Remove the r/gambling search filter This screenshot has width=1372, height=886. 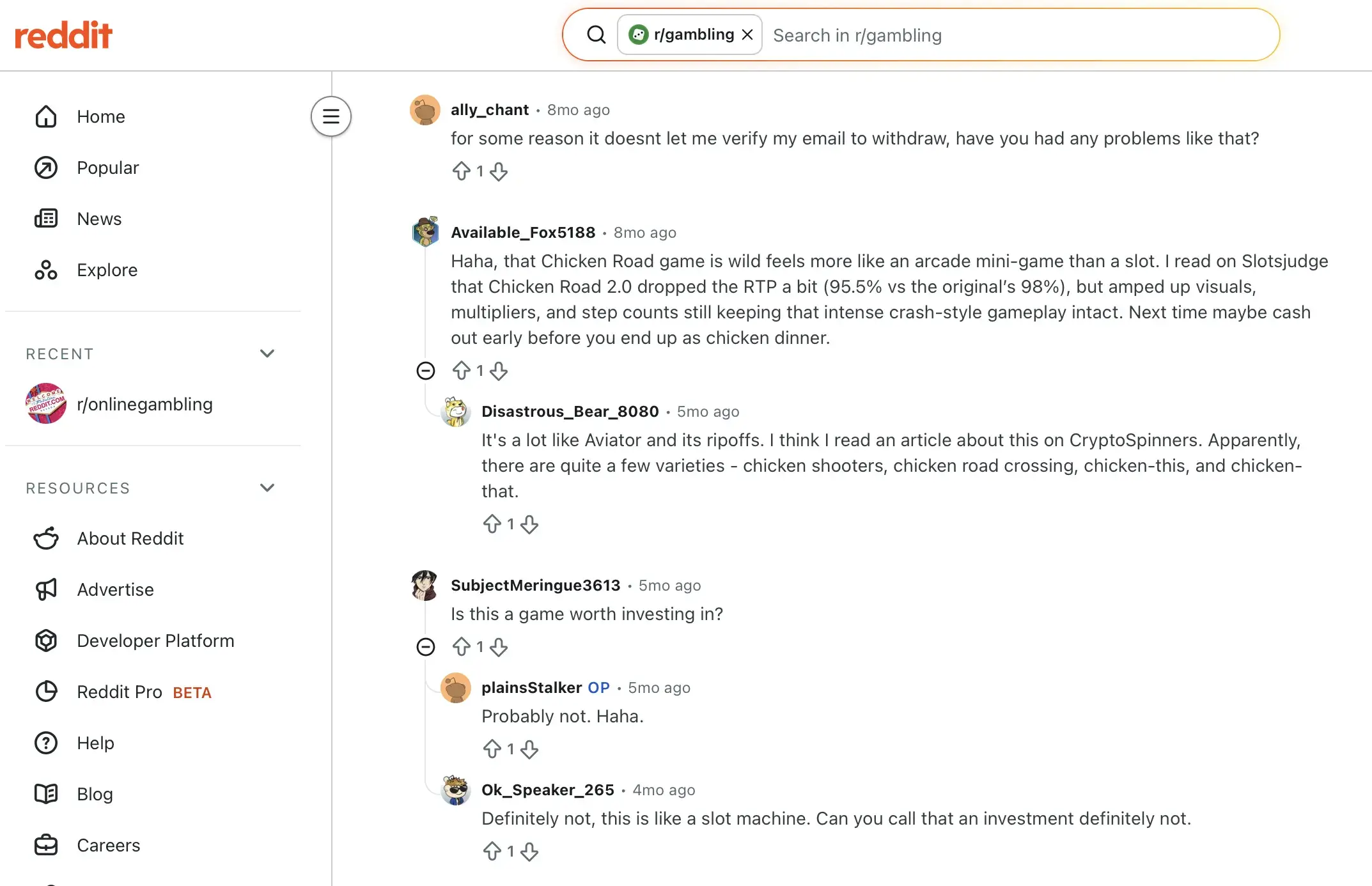pyautogui.click(x=747, y=35)
